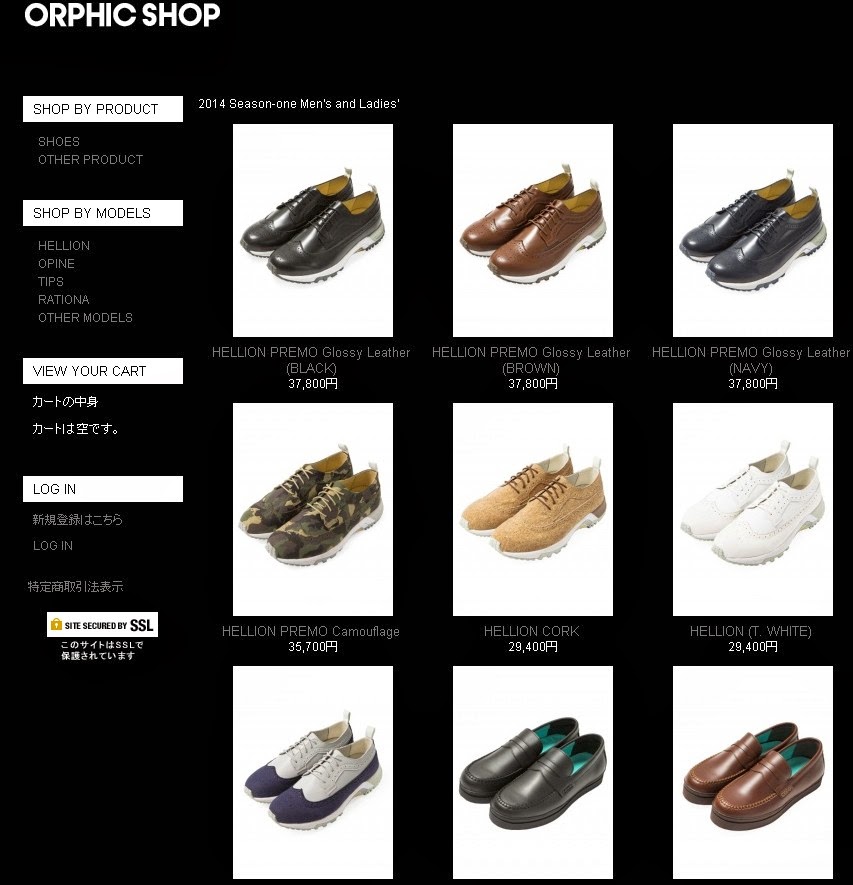853x885 pixels.
Task: Click the ORPHIC SHOP logo
Action: pos(122,14)
